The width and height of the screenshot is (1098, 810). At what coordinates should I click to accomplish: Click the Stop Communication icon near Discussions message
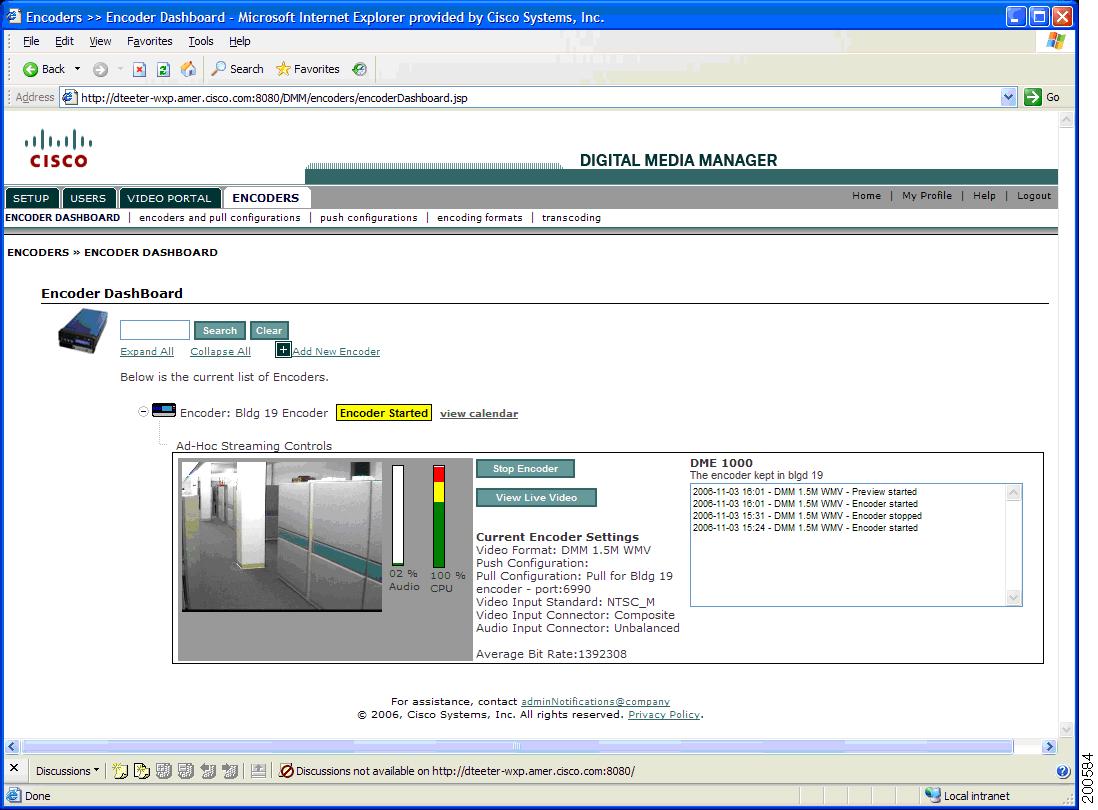pyautogui.click(x=287, y=771)
